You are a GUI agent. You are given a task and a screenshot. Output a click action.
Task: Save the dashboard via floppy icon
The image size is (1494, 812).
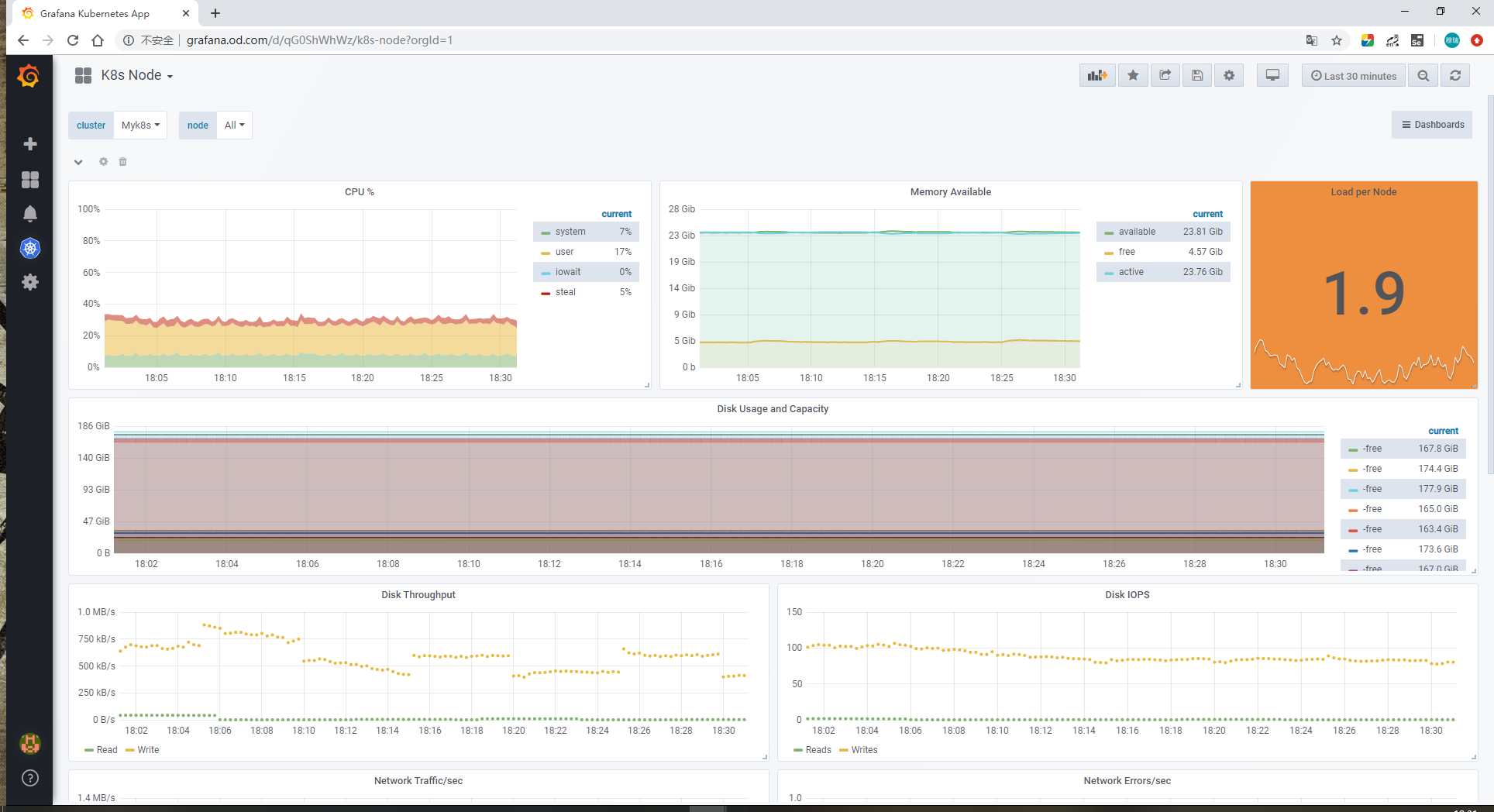1197,75
